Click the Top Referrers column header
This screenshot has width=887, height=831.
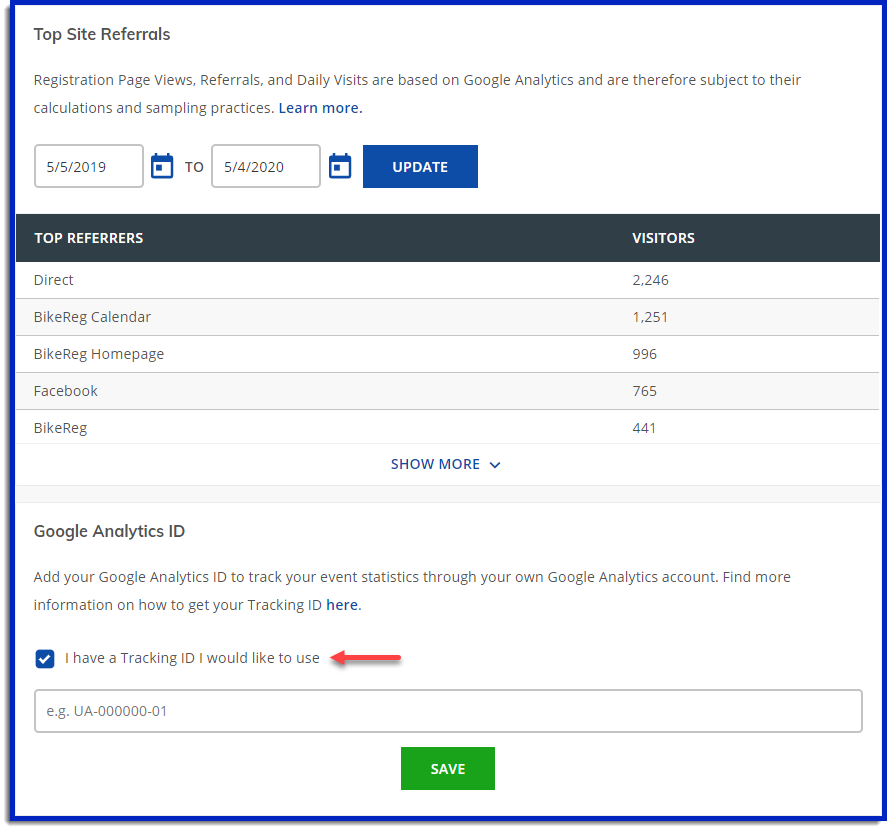tap(89, 238)
